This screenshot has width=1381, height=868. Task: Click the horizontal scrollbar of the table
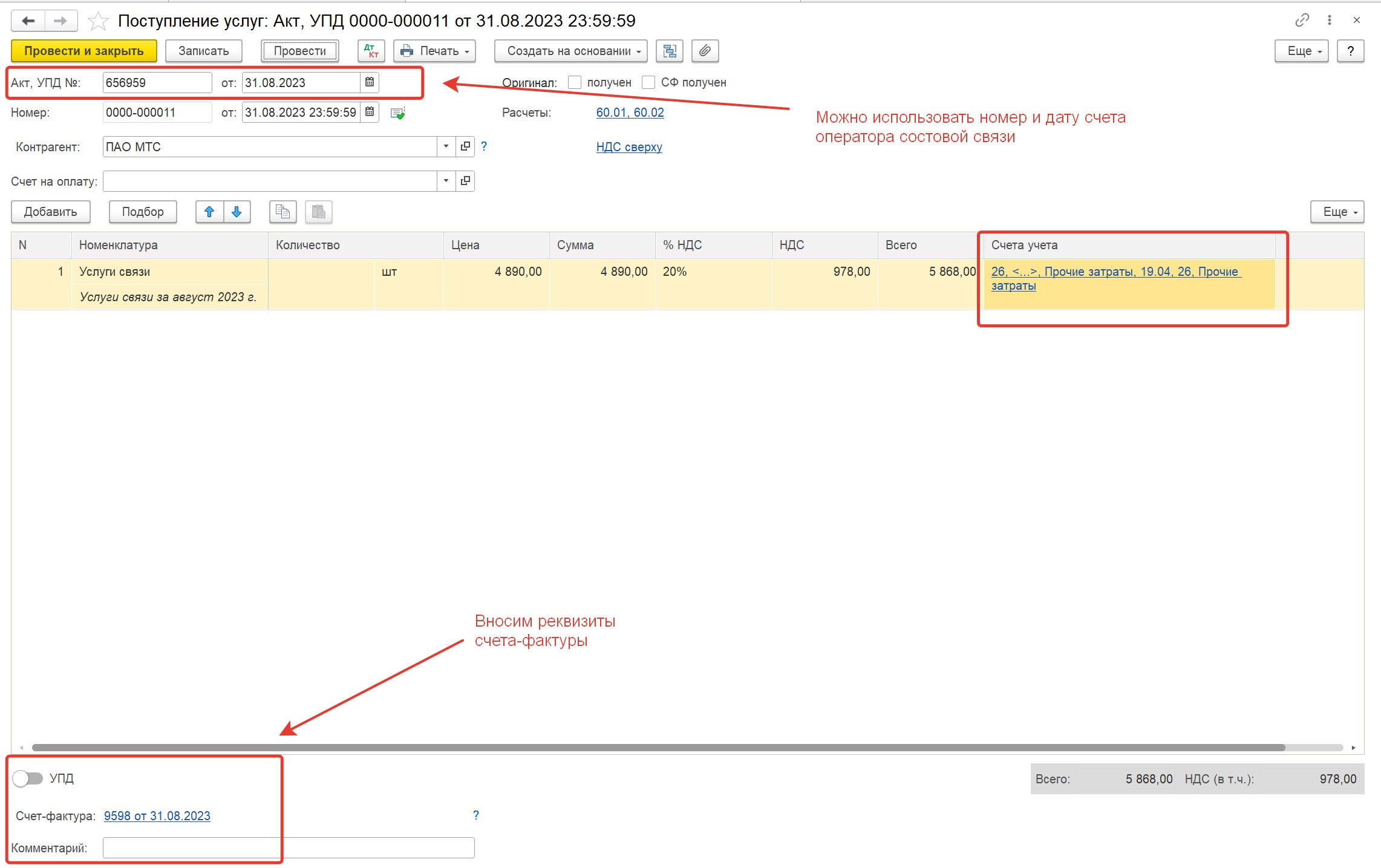(x=658, y=748)
